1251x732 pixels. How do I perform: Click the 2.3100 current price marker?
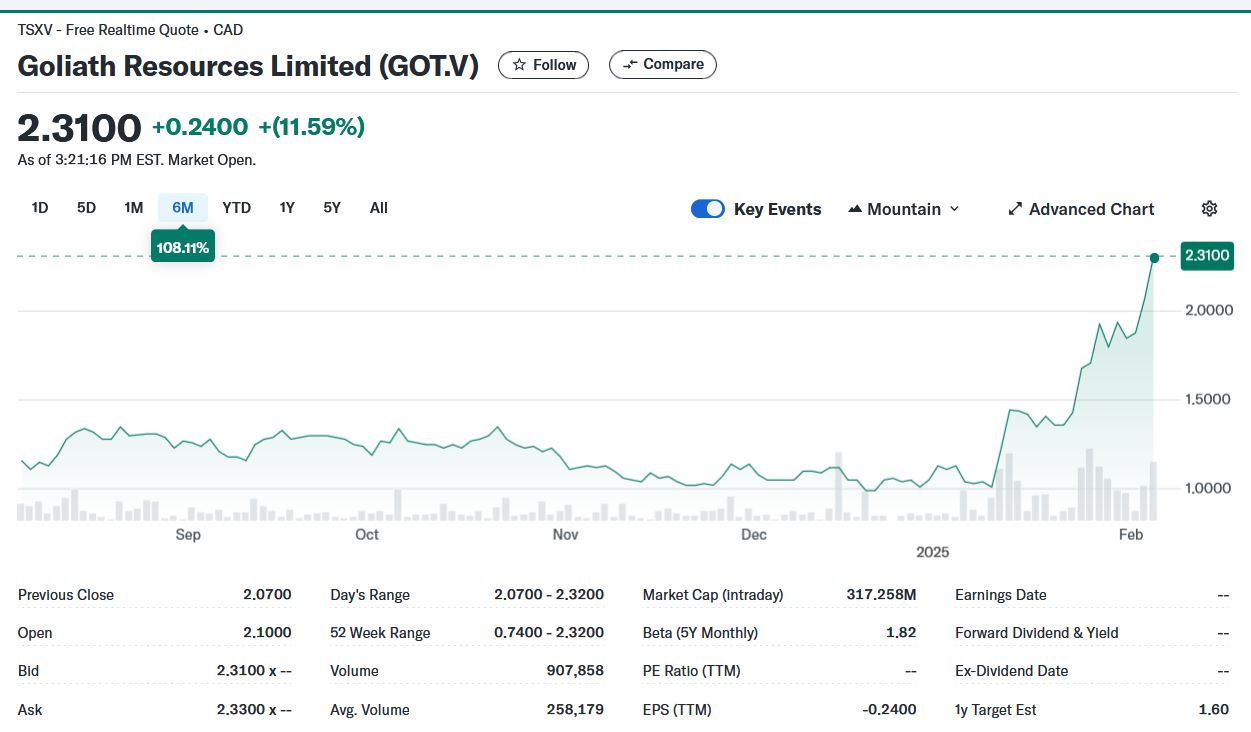1206,256
